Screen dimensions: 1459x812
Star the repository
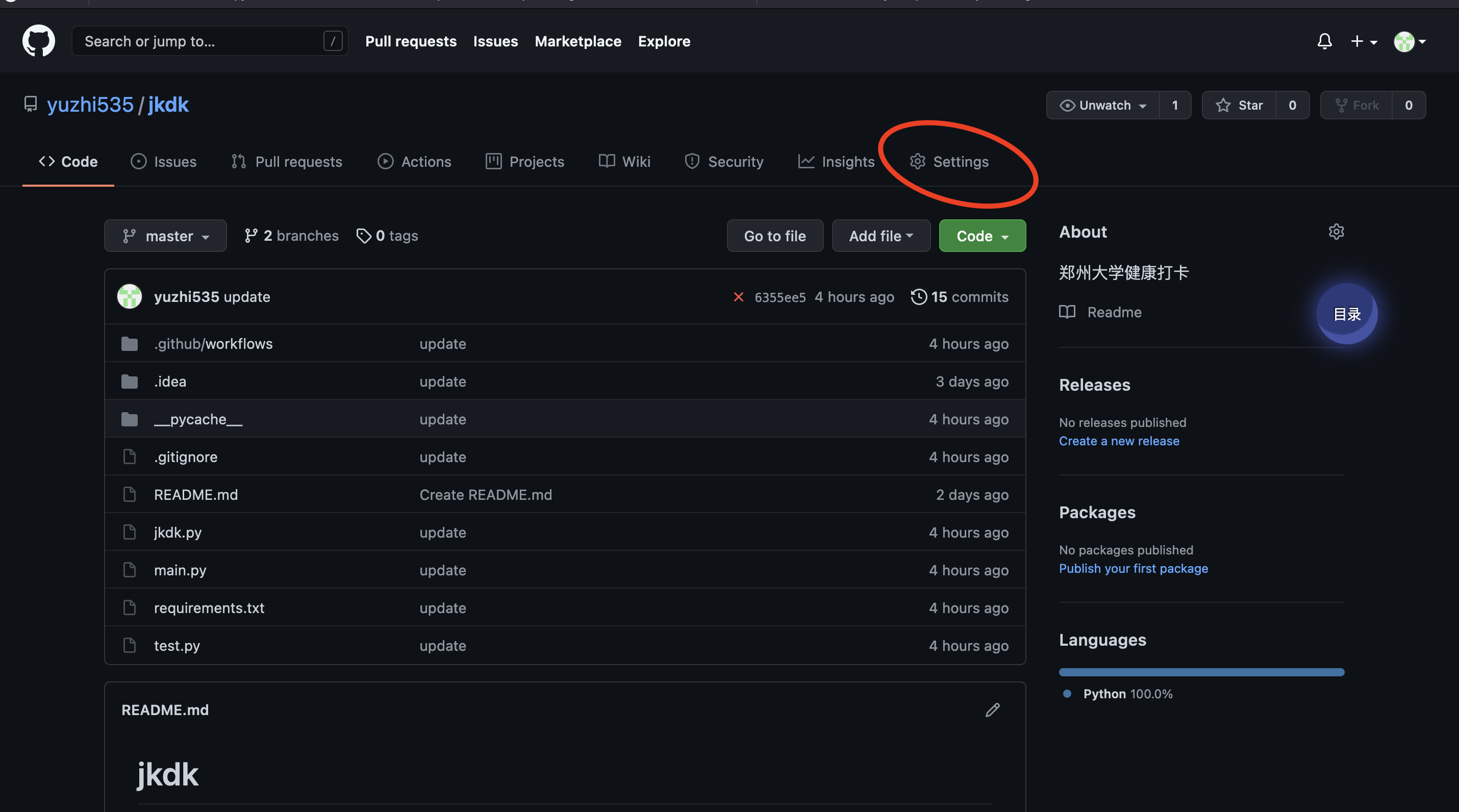tap(1239, 105)
